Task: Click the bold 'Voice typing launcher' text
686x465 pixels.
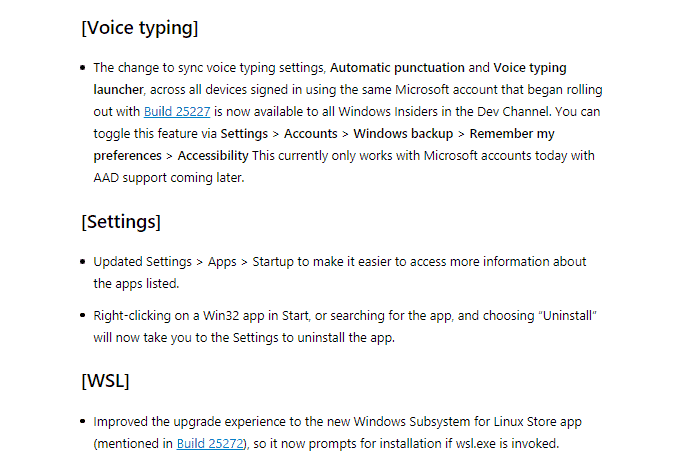Action: coord(530,68)
